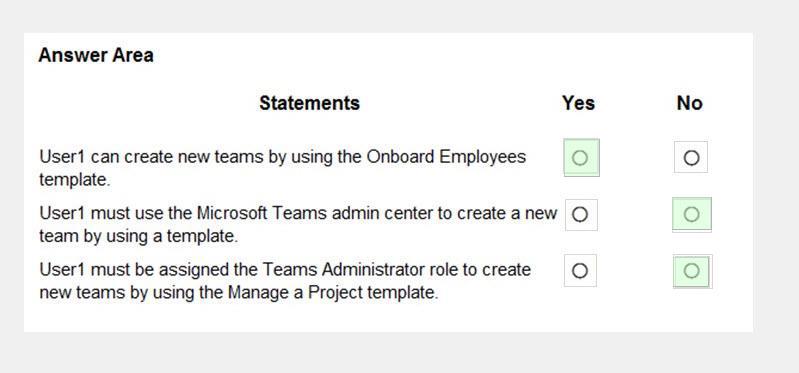Choose Yes for the Teams admin center statement
This screenshot has height=373, width=799.
tap(580, 215)
